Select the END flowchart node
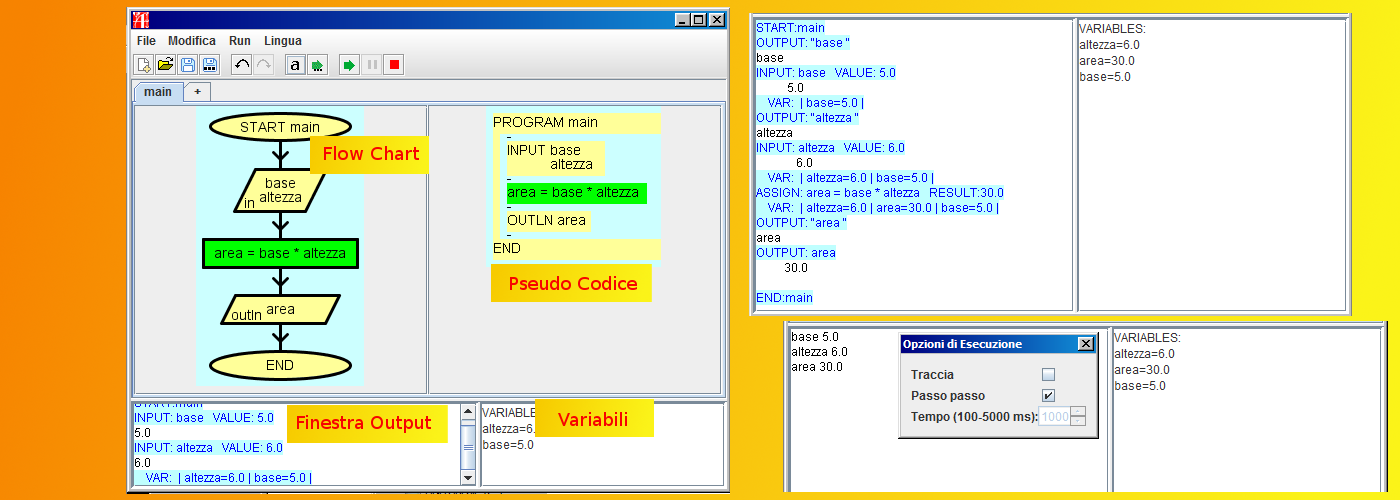Viewport: 1400px width, 500px height. click(280, 365)
